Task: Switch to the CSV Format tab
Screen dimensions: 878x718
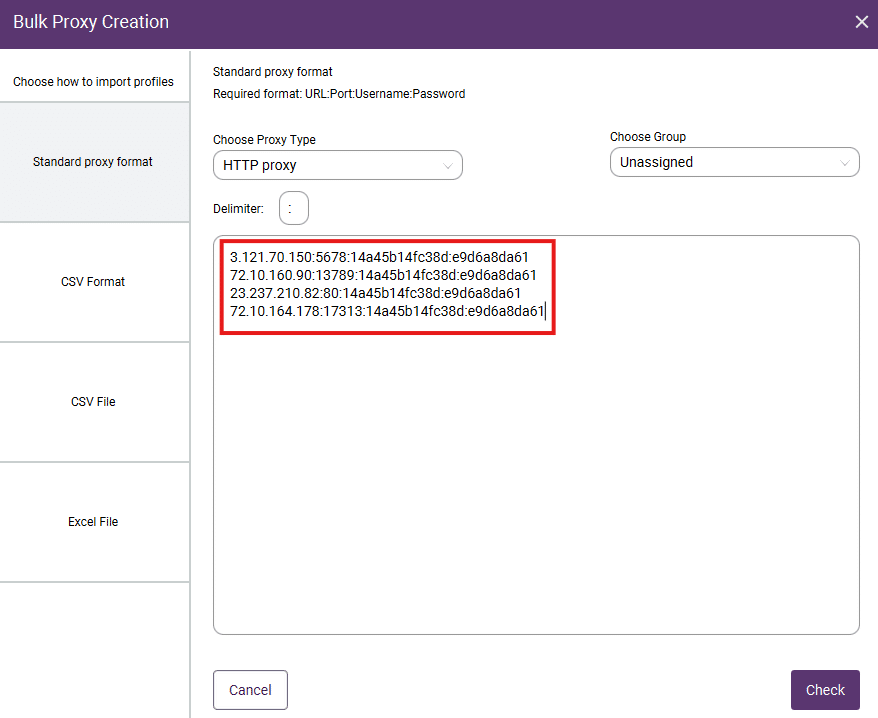Action: pos(93,282)
